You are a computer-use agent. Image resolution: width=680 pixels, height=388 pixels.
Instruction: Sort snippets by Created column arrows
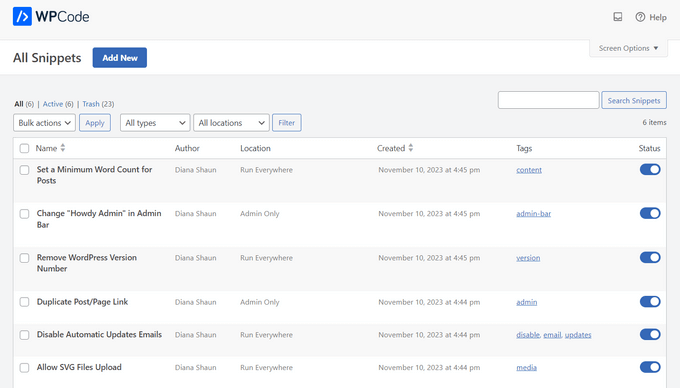pyautogui.click(x=411, y=148)
